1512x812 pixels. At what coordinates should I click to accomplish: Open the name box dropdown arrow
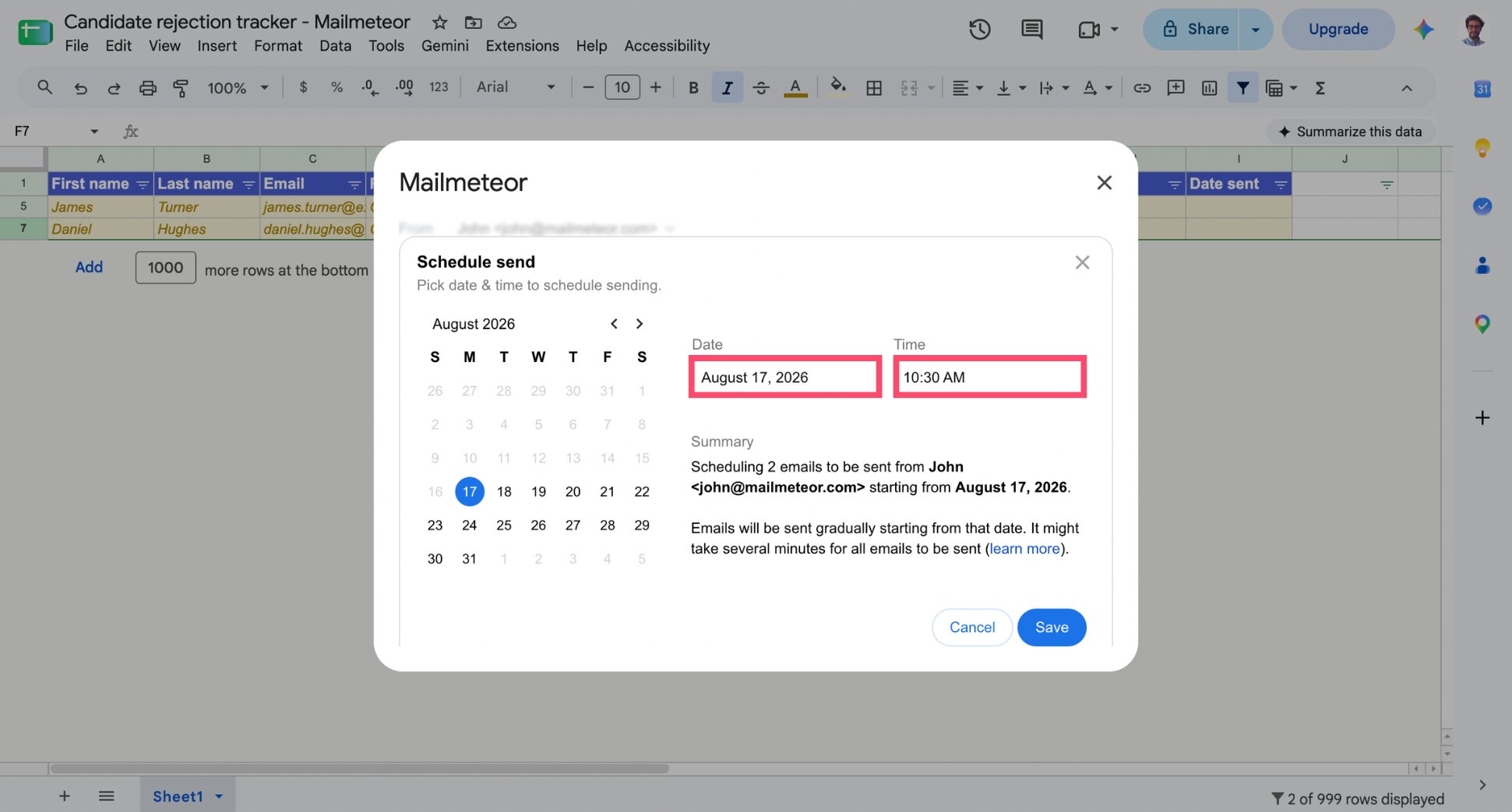(x=94, y=132)
